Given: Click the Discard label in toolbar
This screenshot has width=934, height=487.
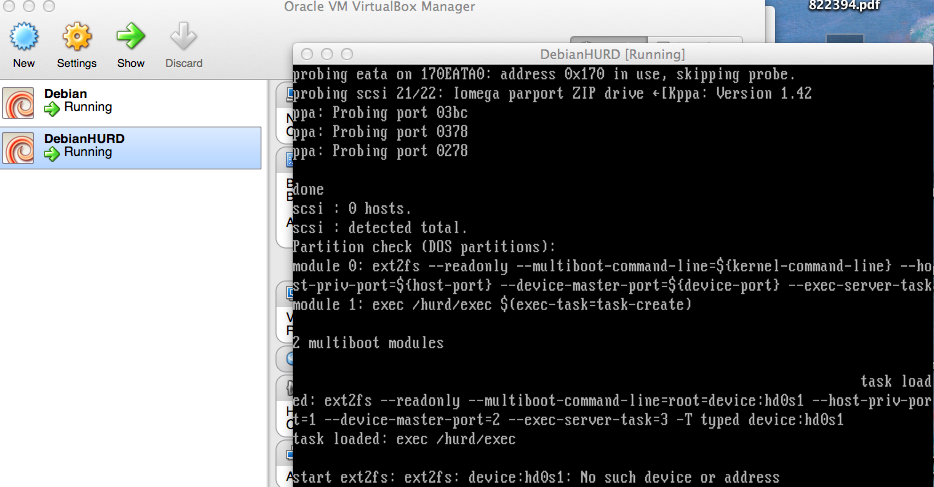Looking at the screenshot, I should pos(183,63).
